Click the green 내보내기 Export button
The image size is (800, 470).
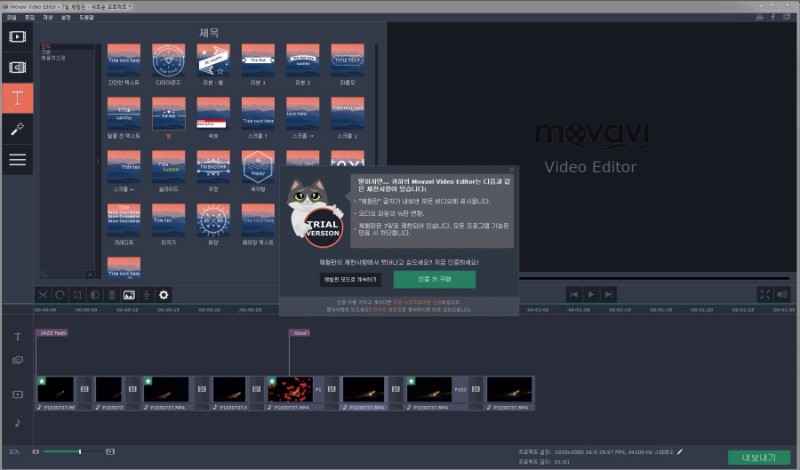coord(759,457)
